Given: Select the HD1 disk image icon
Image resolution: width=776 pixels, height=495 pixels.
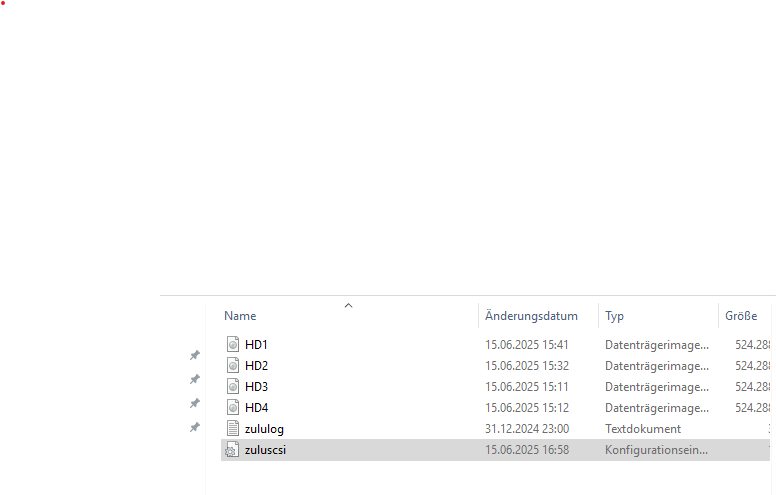Looking at the screenshot, I should coord(233,344).
